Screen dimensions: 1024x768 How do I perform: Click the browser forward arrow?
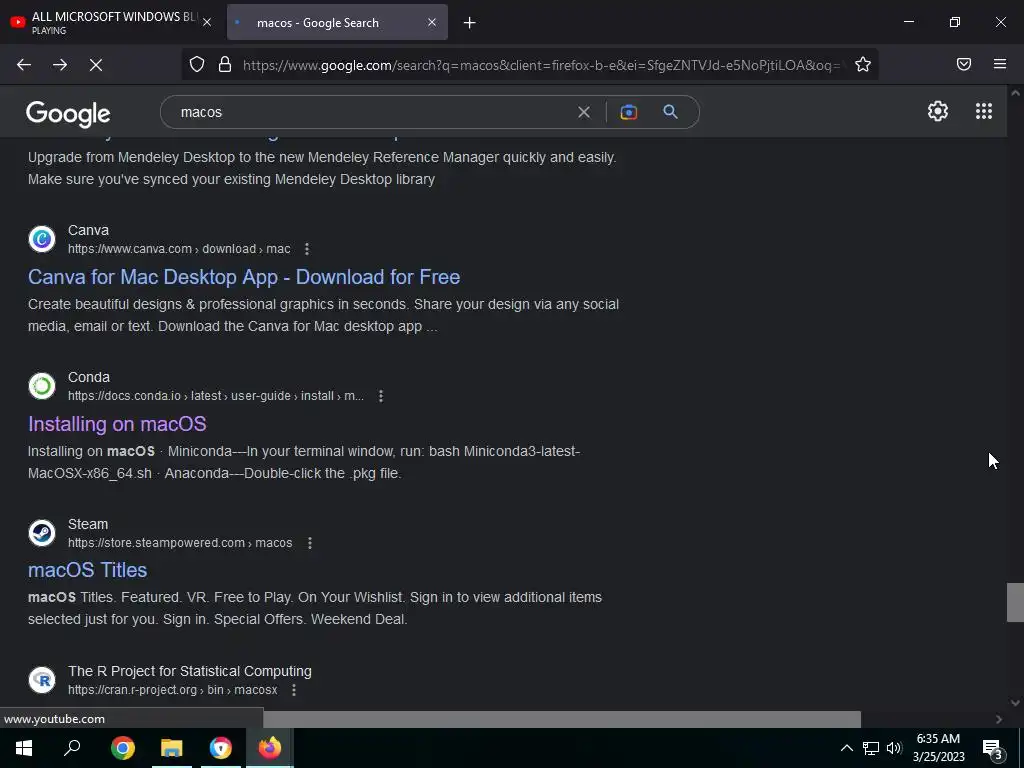[60, 64]
